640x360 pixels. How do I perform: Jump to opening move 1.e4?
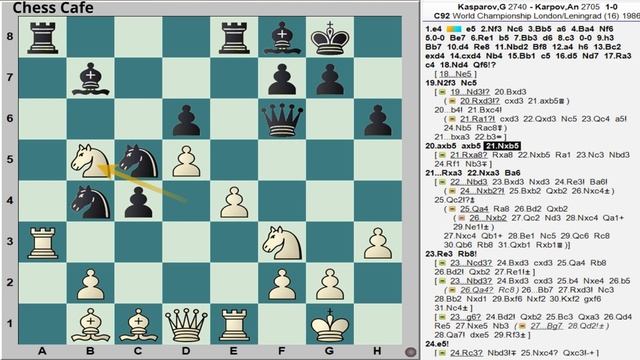pos(433,29)
